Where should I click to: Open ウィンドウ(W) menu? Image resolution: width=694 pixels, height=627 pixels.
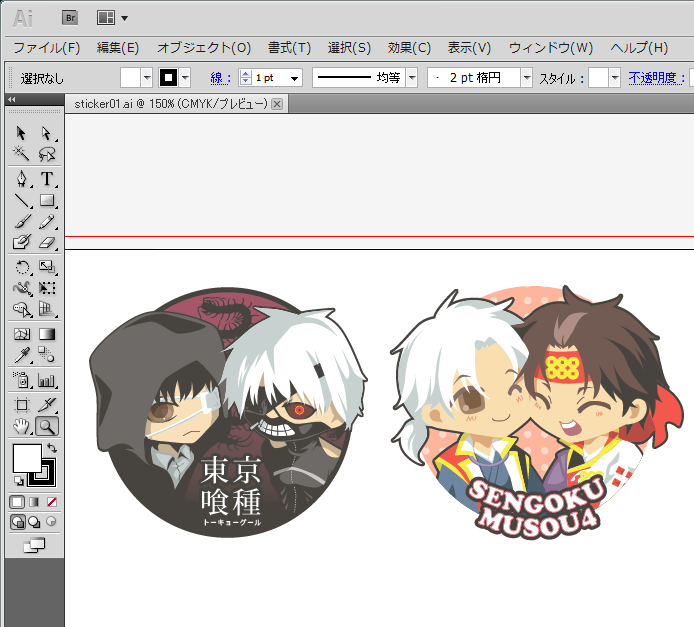[551, 47]
